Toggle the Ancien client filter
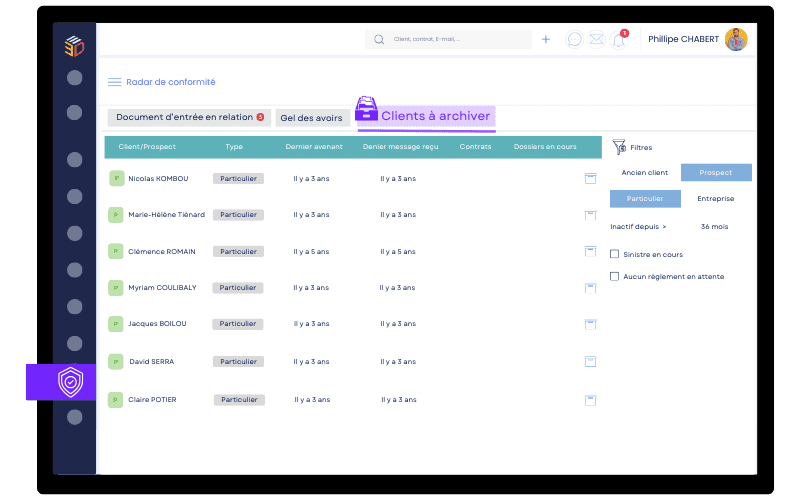 645,172
